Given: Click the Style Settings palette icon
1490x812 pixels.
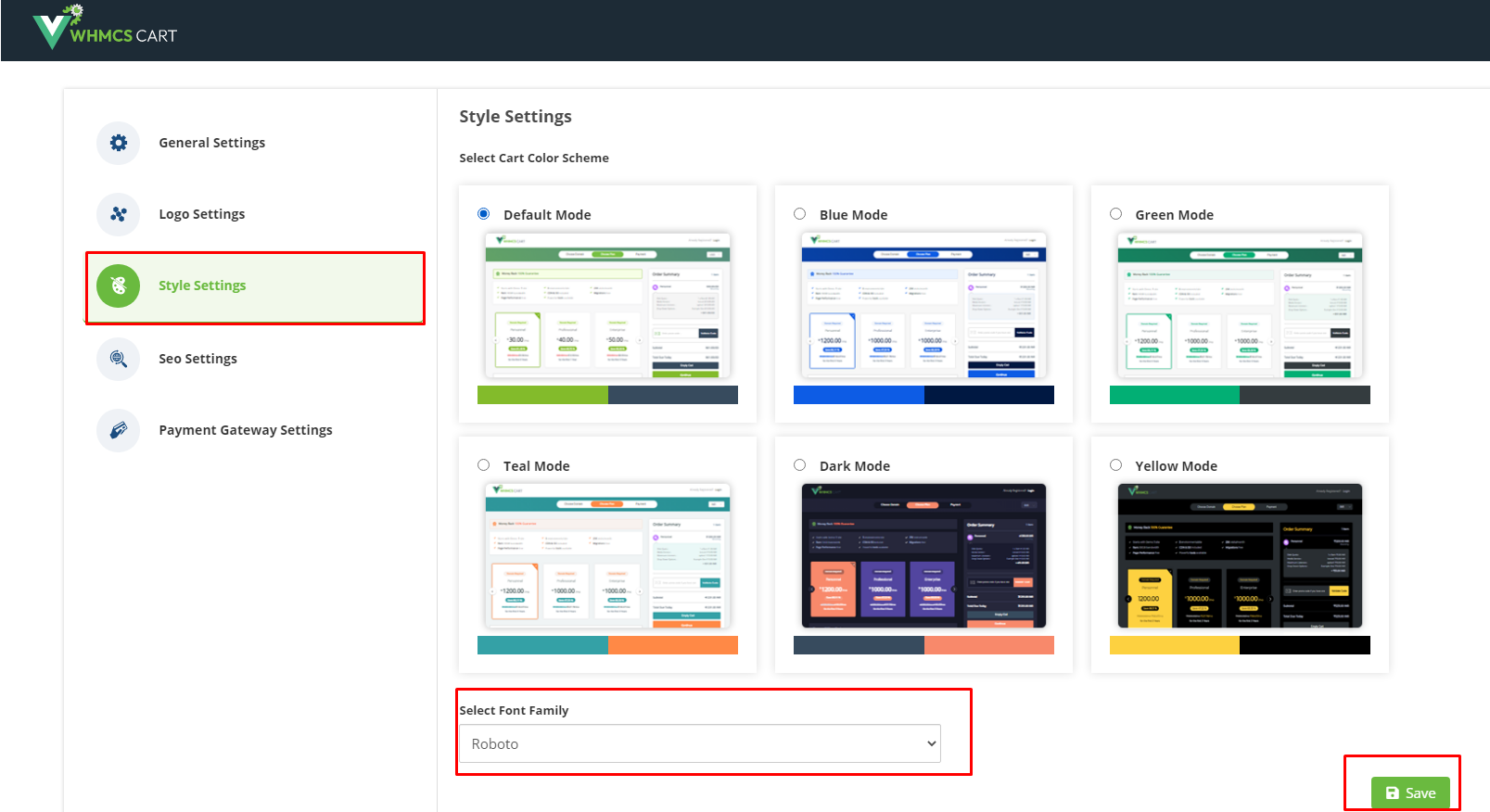Looking at the screenshot, I should tap(119, 285).
